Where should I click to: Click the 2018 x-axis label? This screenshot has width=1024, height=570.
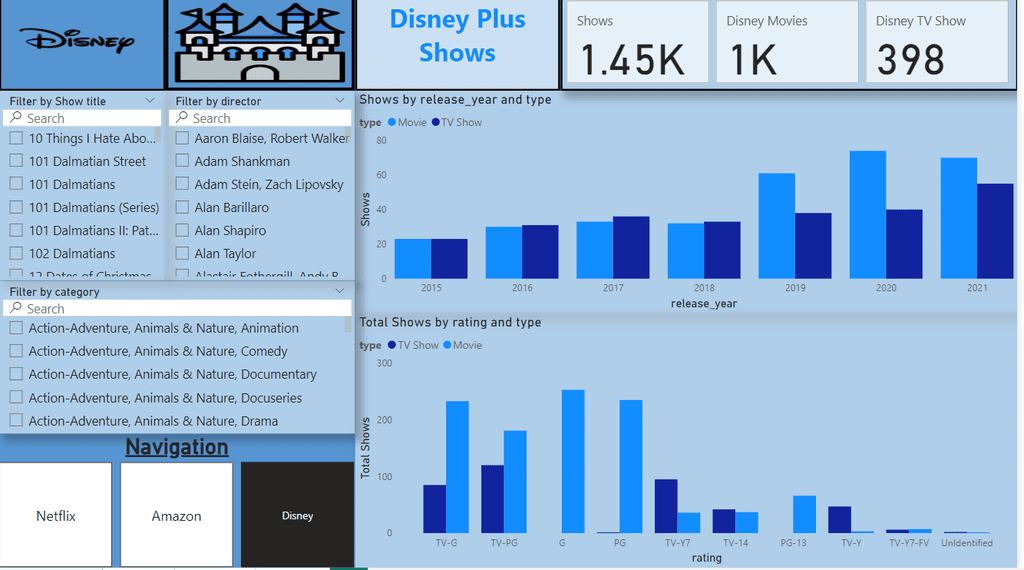(704, 287)
